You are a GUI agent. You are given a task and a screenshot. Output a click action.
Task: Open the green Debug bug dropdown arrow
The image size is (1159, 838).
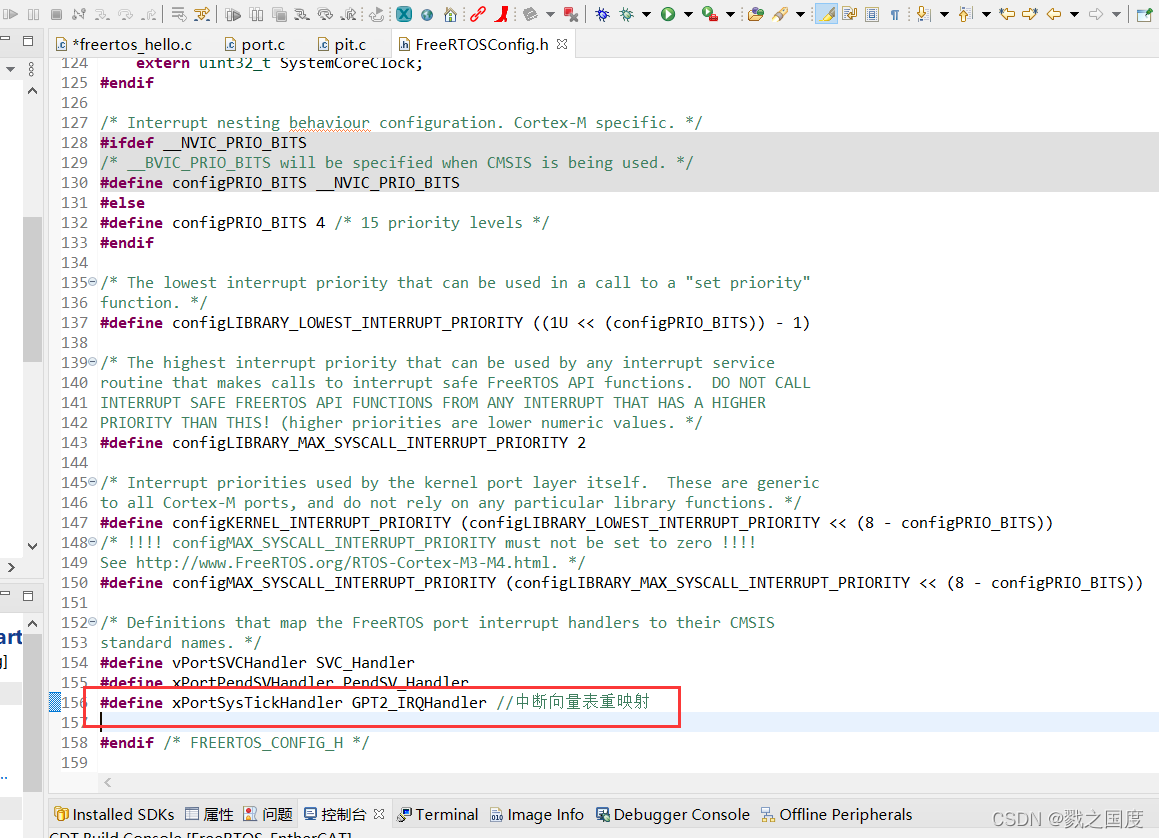coord(646,14)
